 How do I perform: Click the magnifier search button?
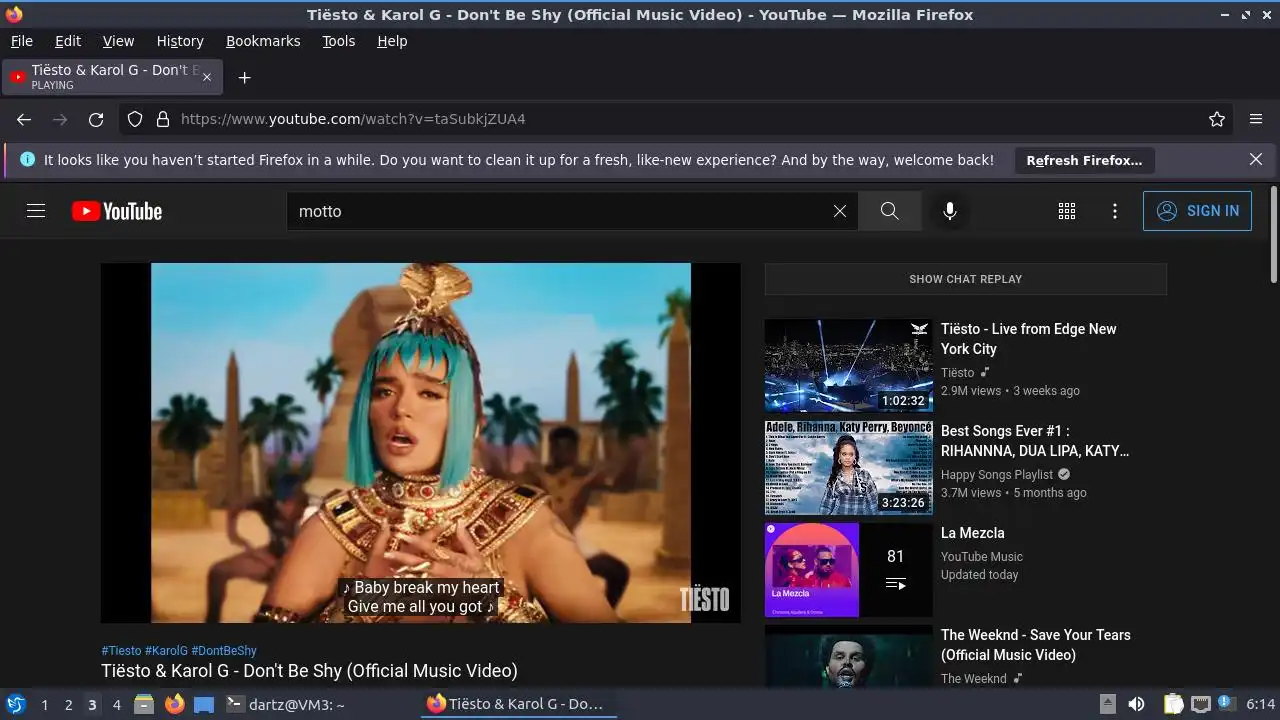coord(889,211)
